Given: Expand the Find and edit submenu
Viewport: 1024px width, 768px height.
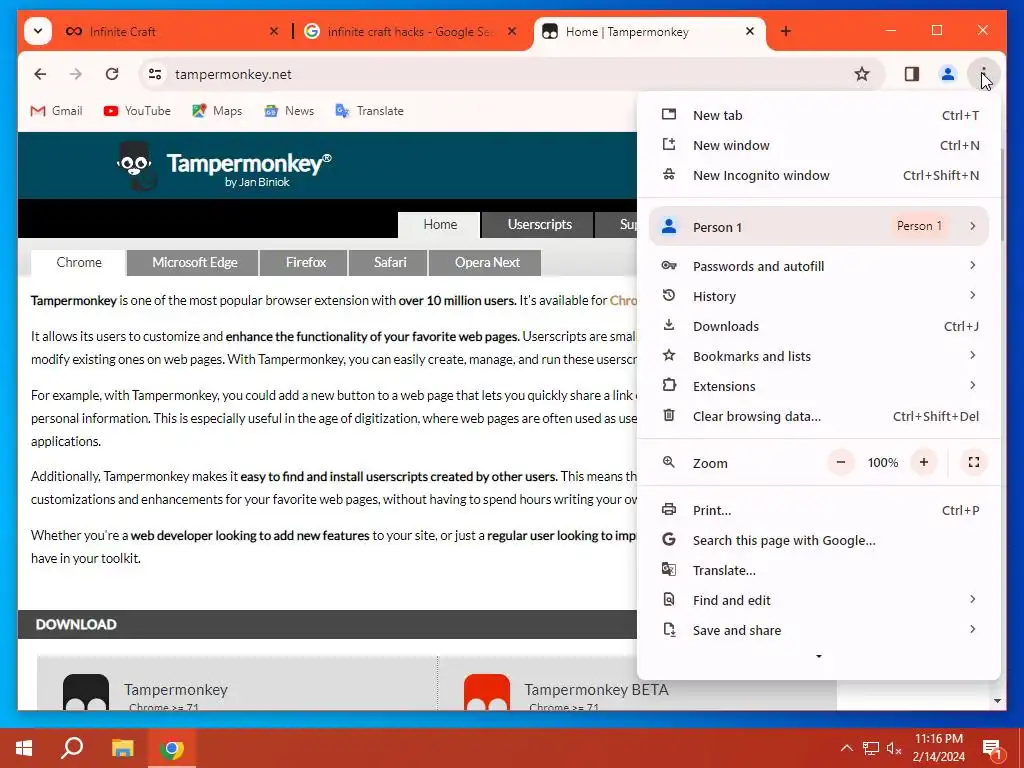Looking at the screenshot, I should pos(819,601).
